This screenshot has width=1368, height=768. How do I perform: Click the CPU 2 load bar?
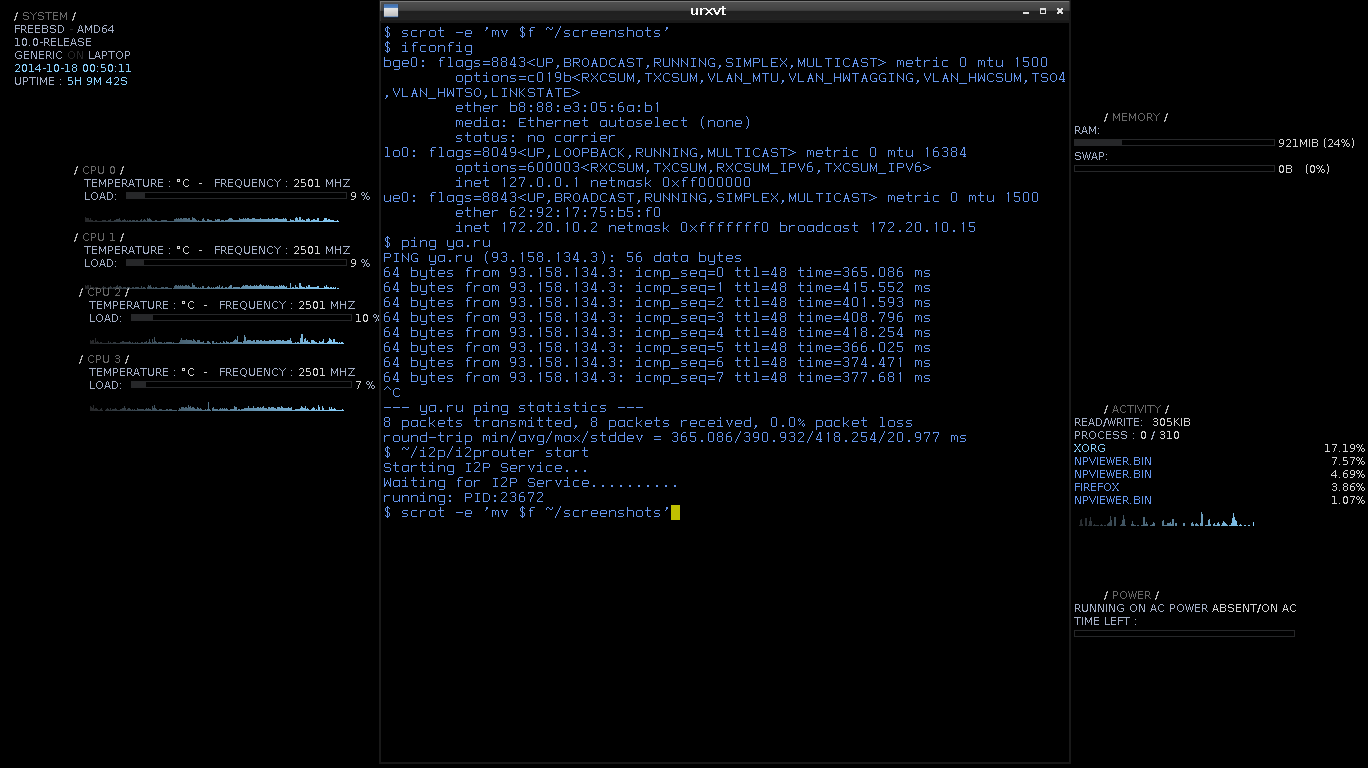click(x=240, y=318)
